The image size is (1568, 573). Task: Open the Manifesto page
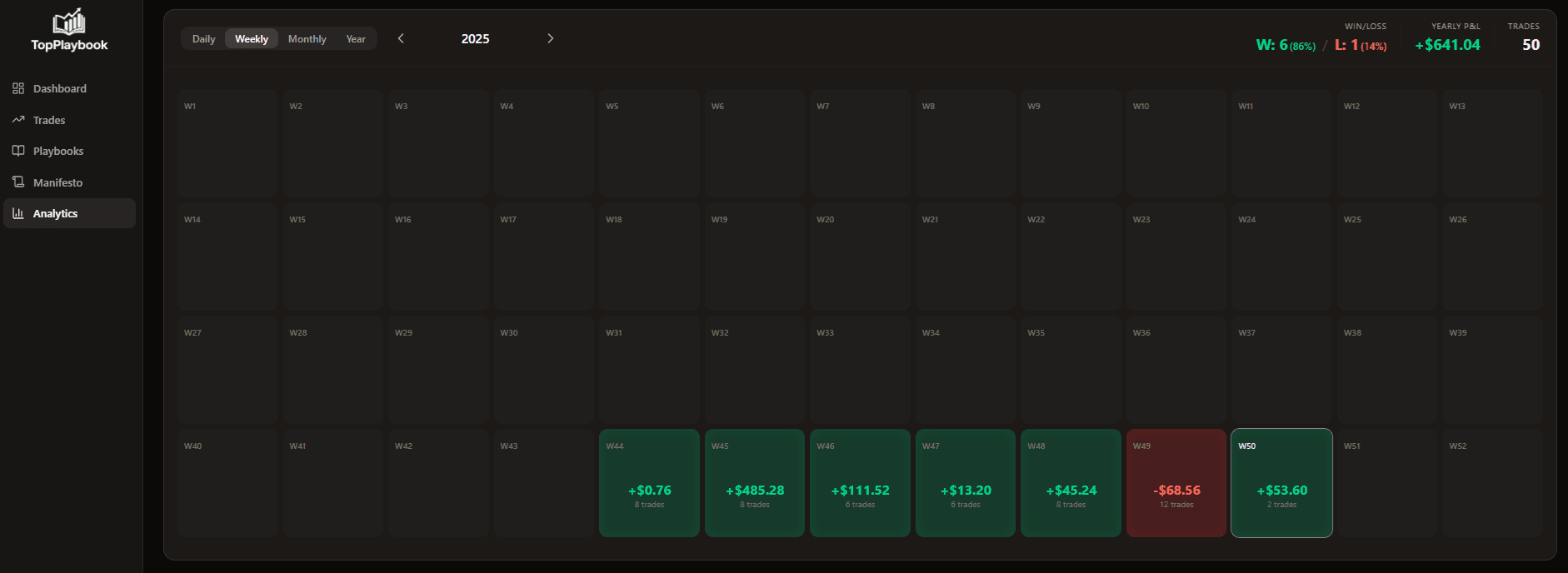70,182
